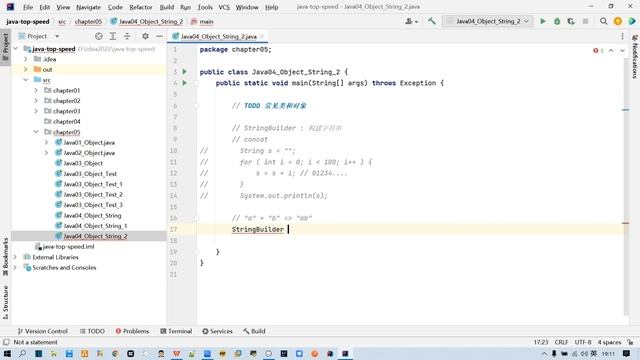
Task: Expand the .idea folder
Action: [x=26, y=59]
